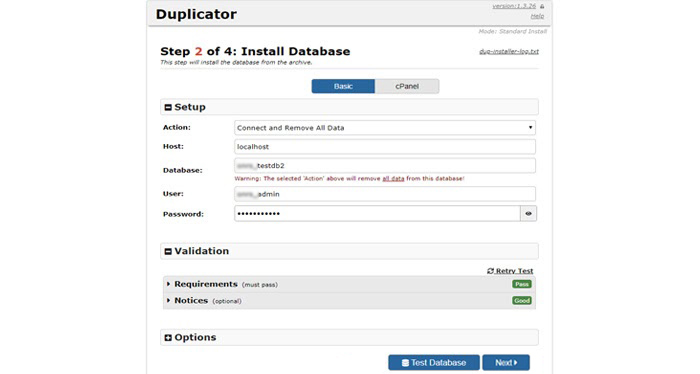Viewport: 700px width, 374px height.
Task: Switch to the cPanel tab
Action: coord(407,86)
